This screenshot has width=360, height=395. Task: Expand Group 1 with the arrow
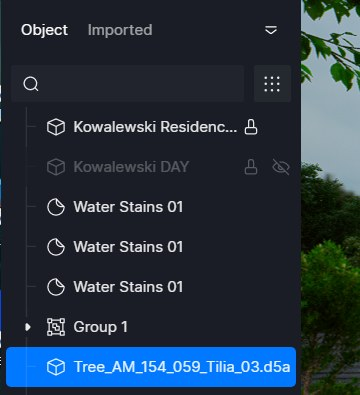click(x=28, y=327)
